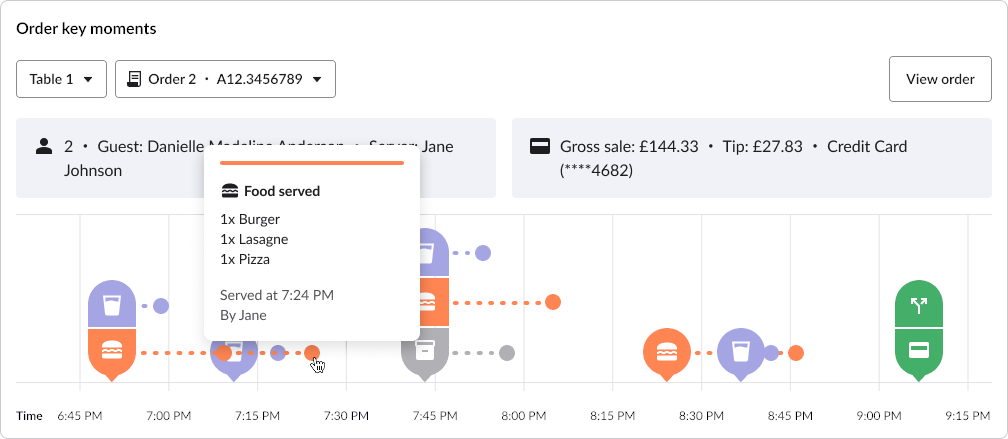This screenshot has height=439, width=1008.
Task: Select the grey box icon near 7:45 PM
Action: [427, 351]
